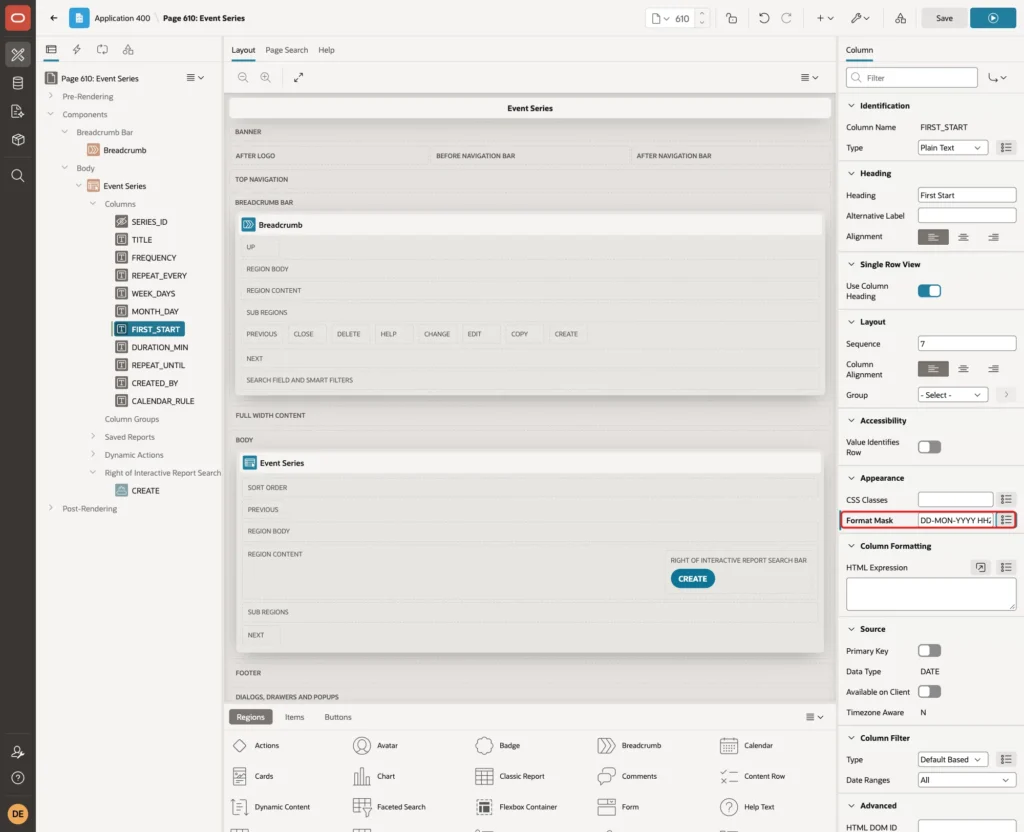
Task: Set heading alignment to right
Action: point(993,237)
